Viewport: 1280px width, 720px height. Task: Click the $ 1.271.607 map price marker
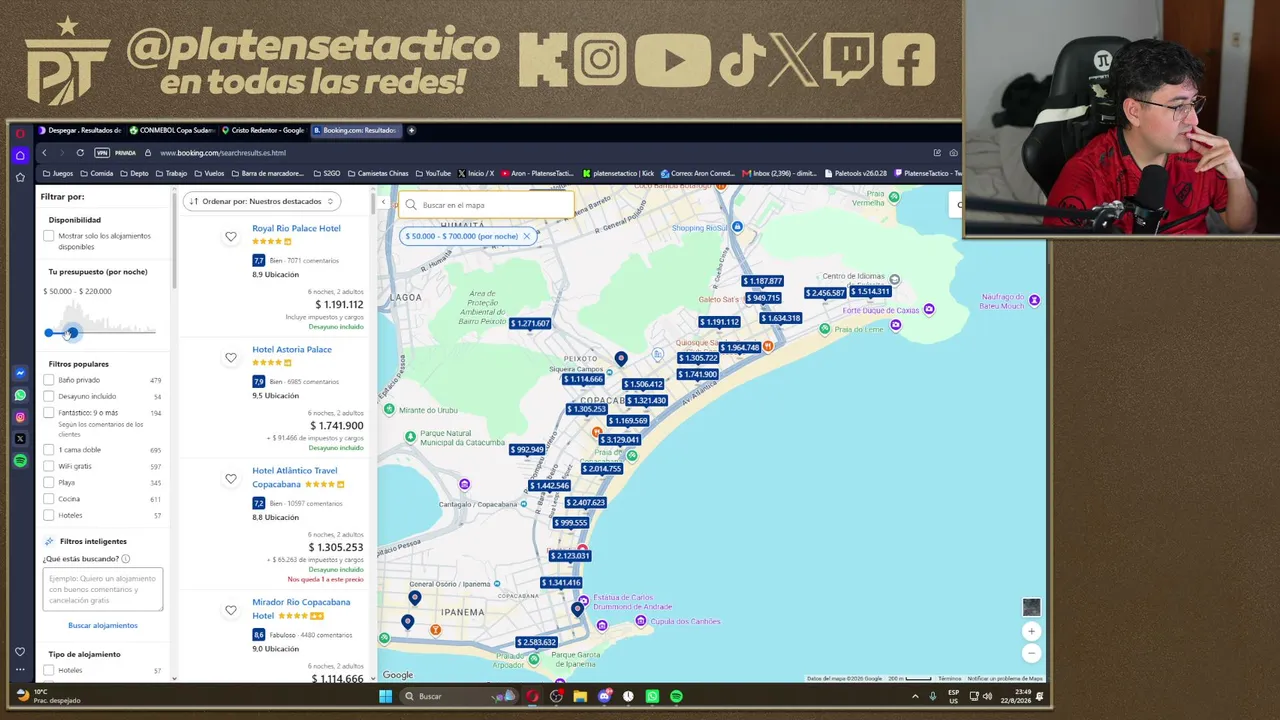click(x=530, y=324)
